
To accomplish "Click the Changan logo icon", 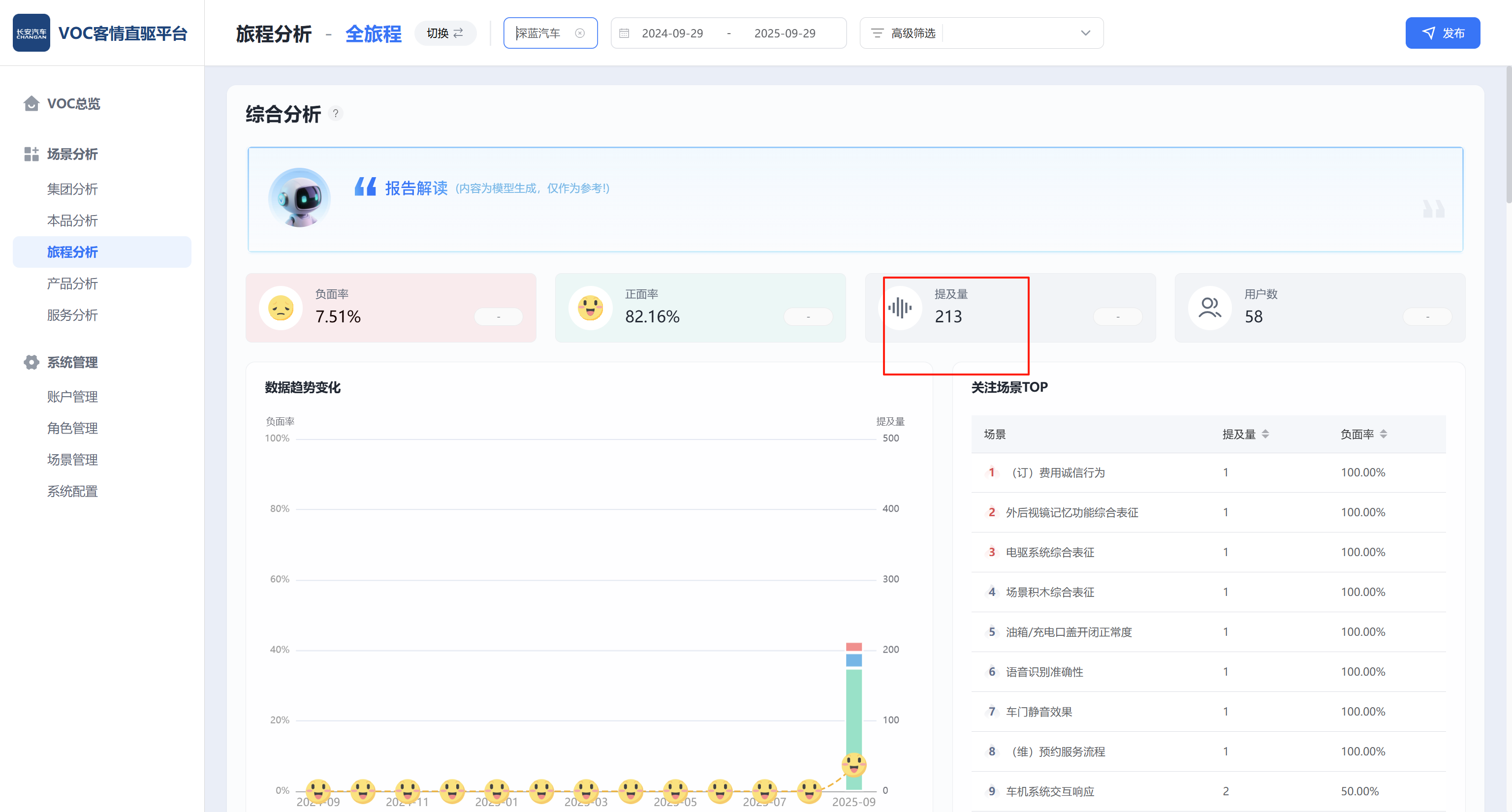I will pos(31,33).
